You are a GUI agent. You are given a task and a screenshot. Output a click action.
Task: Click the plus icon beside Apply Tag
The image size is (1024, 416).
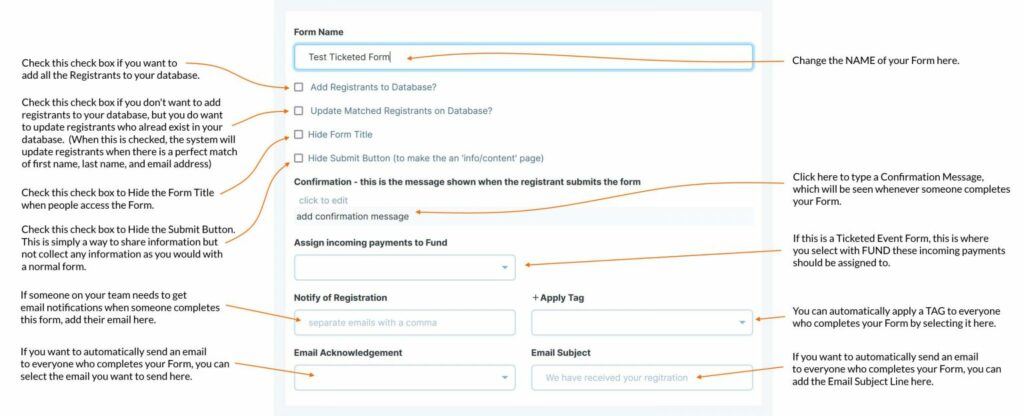[536, 298]
